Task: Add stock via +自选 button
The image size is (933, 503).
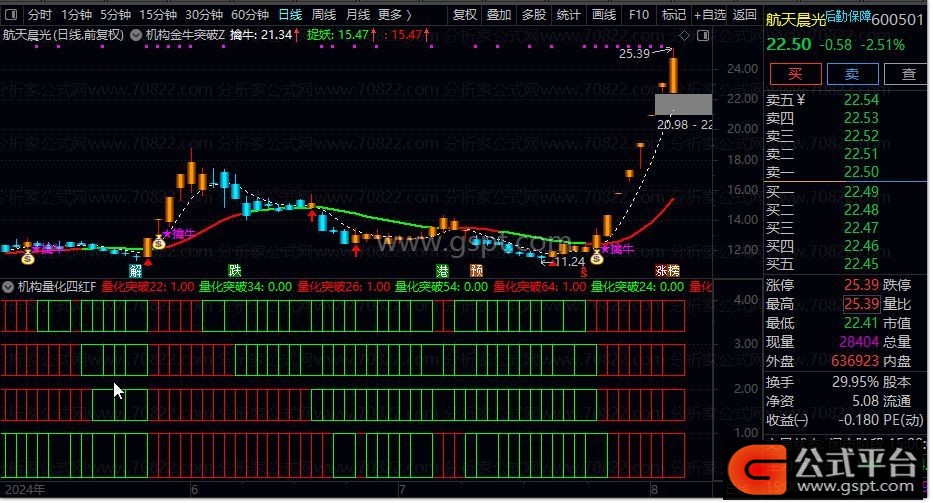Action: [x=710, y=14]
